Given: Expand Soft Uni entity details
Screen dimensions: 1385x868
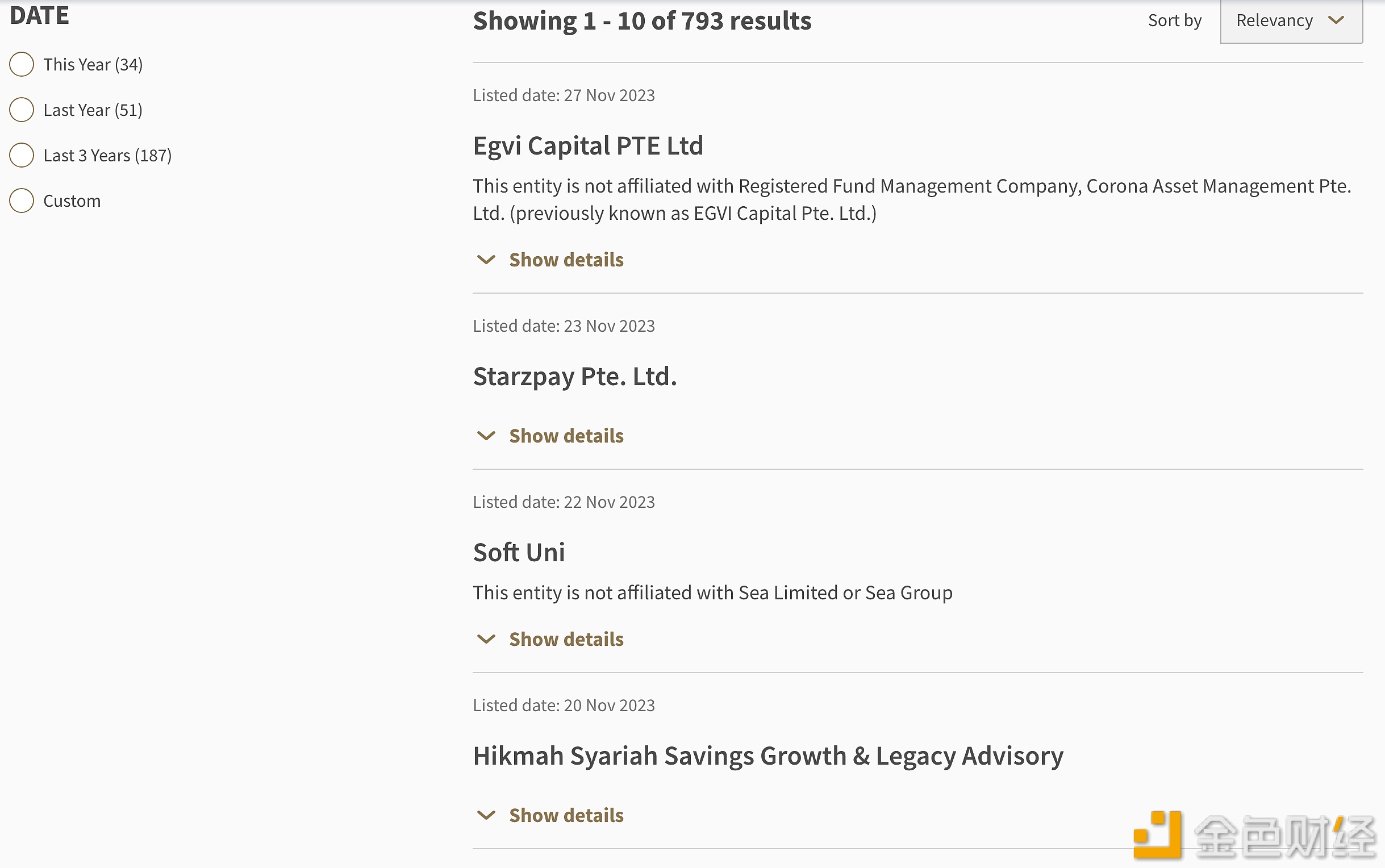Looking at the screenshot, I should tap(548, 639).
